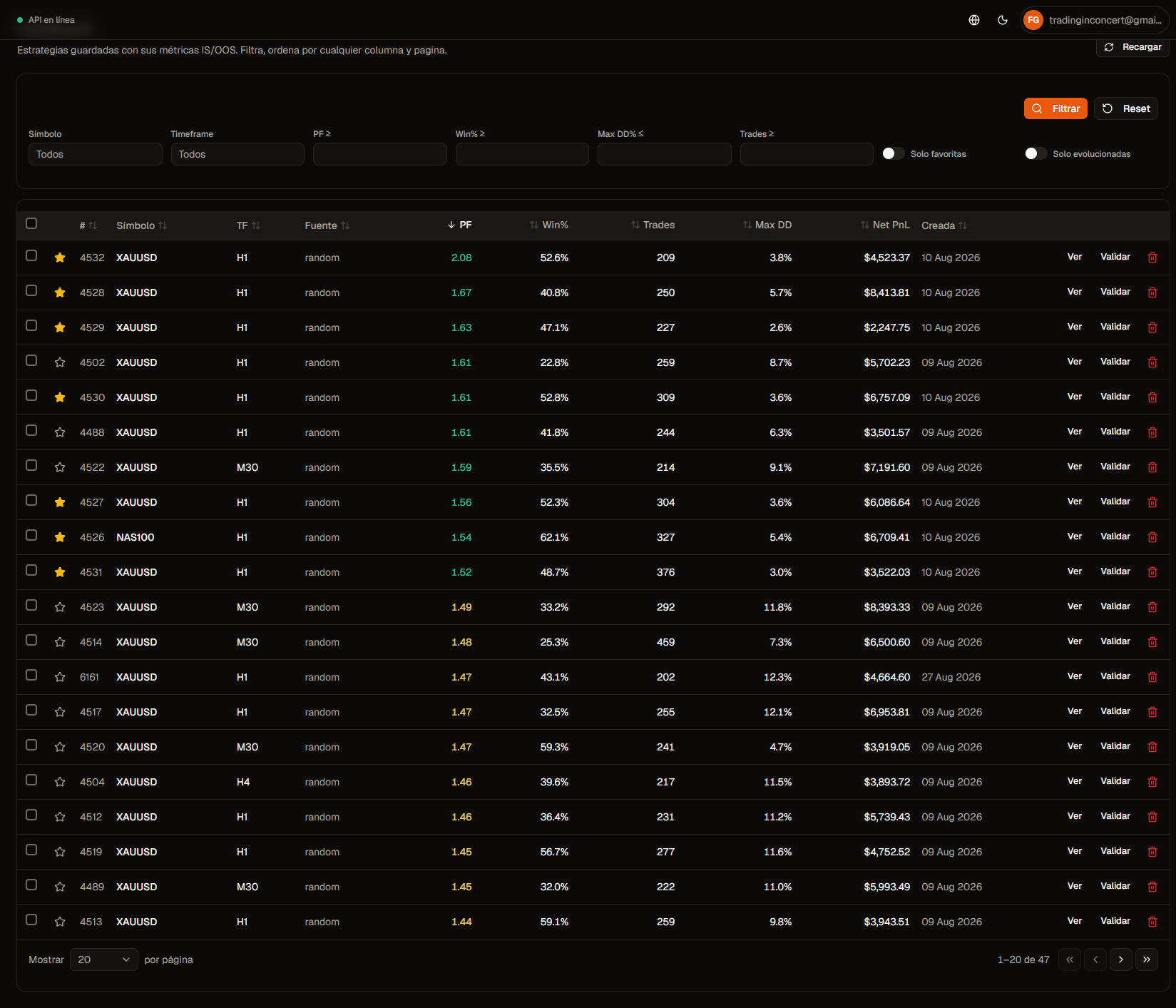This screenshot has width=1176, height=1008.
Task: Unfavorite strategy 4528 star
Action: (60, 292)
